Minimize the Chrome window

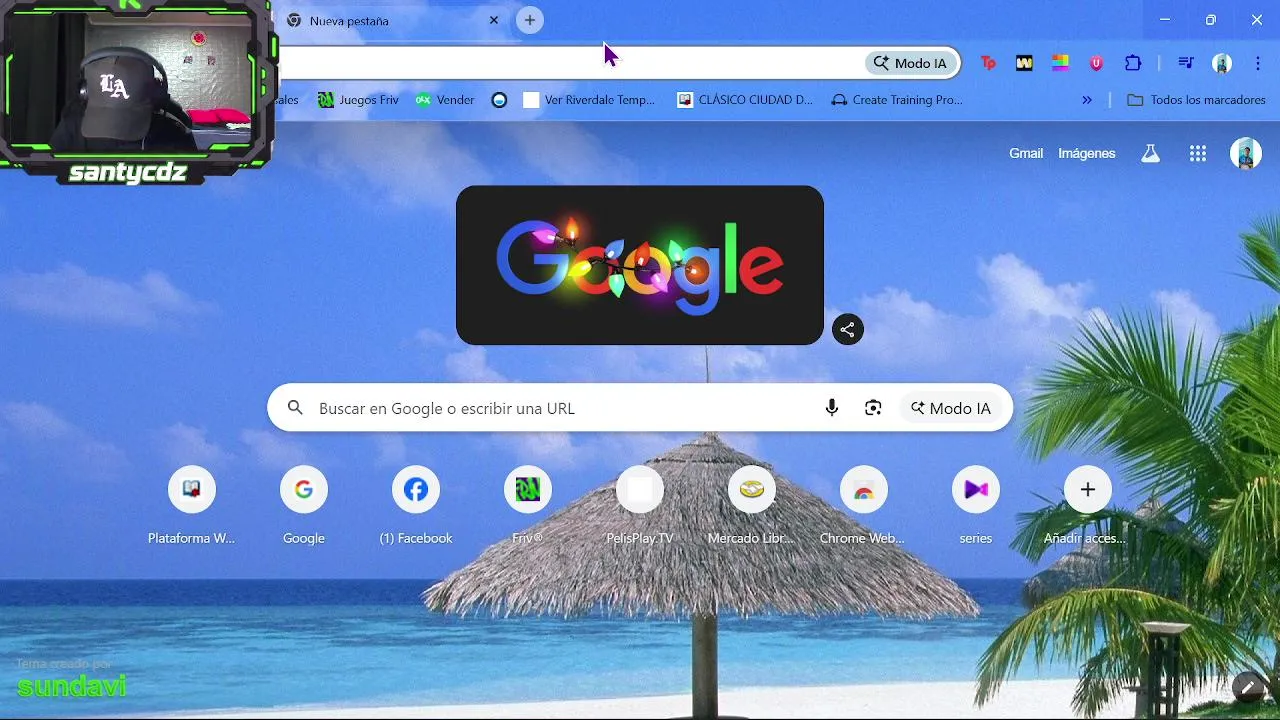click(1165, 20)
